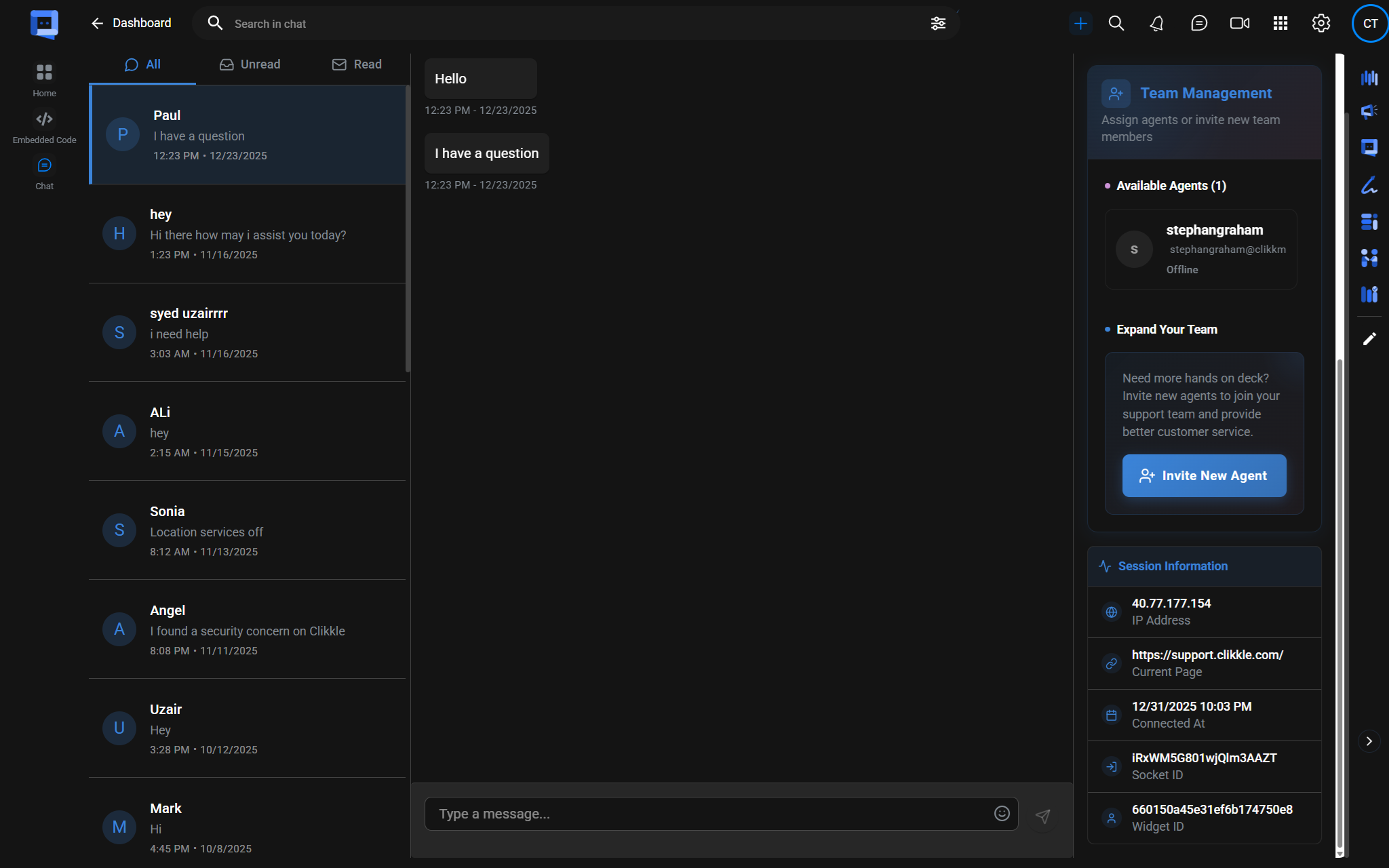This screenshot has height=868, width=1389.
Task: Open the support.clikkle.com current page link
Action: point(1207,655)
